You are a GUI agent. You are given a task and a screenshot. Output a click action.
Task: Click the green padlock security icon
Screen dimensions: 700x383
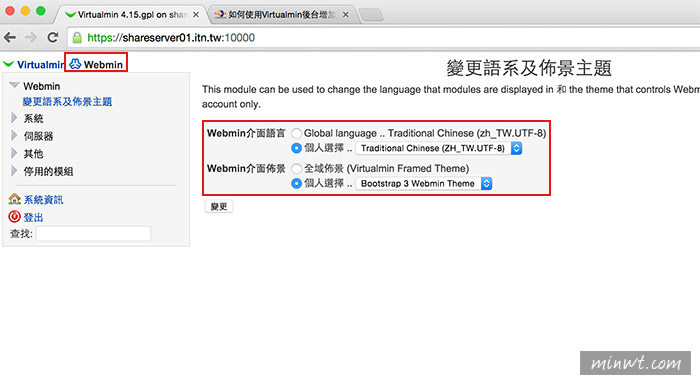(x=77, y=38)
